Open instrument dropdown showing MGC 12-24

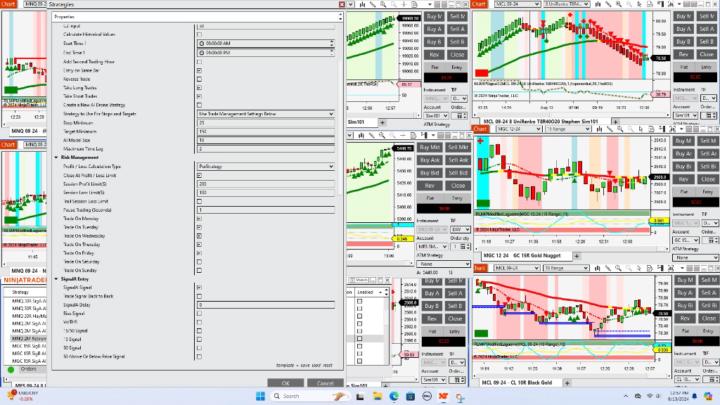(519, 129)
